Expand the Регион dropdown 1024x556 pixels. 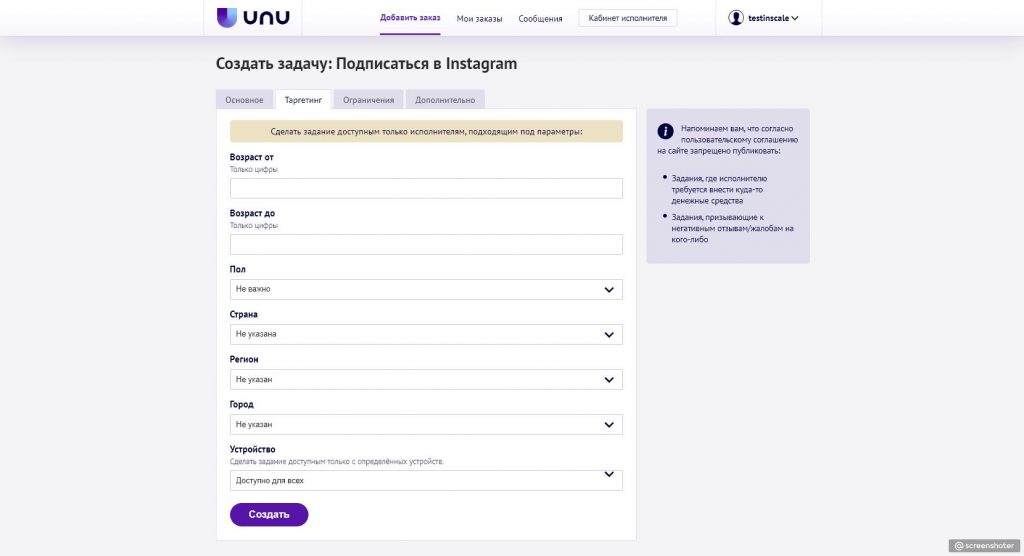(x=426, y=380)
